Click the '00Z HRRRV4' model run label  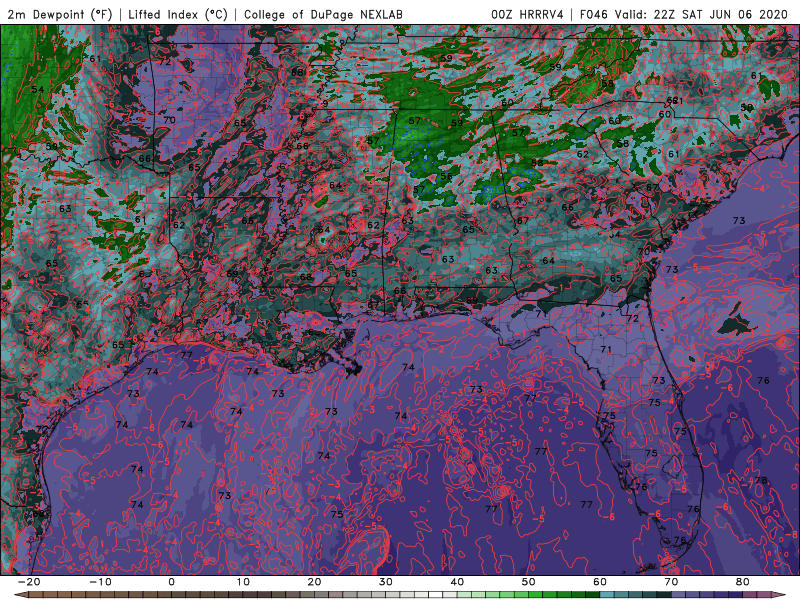[x=528, y=14]
